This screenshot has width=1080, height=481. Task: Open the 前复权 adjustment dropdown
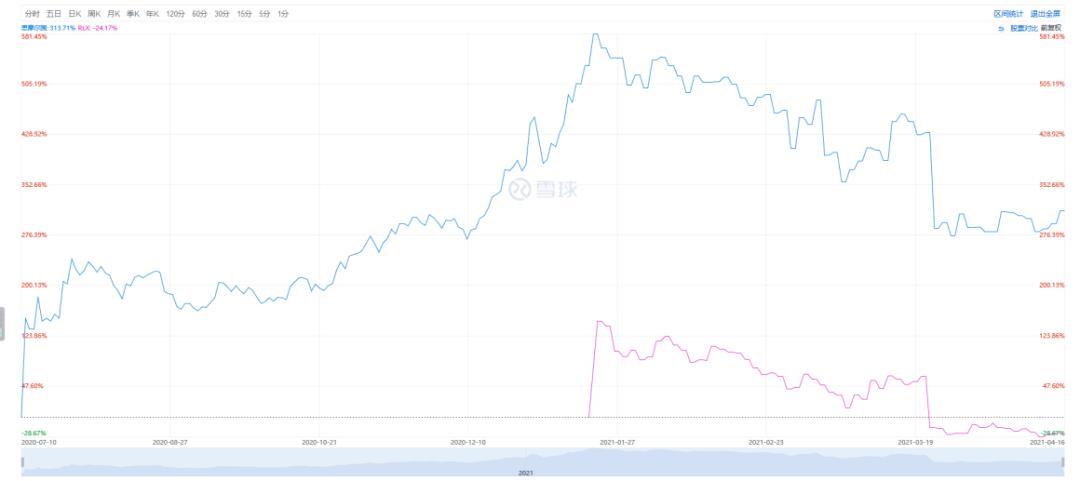[1051, 28]
